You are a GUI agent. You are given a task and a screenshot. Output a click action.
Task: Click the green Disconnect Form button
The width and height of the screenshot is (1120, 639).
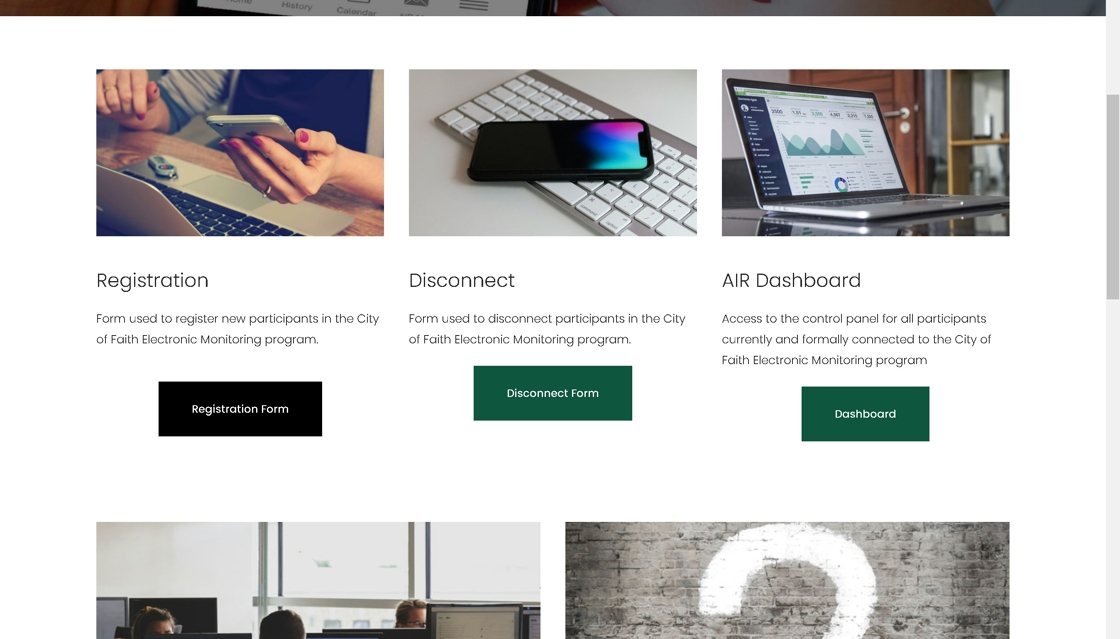click(x=553, y=393)
